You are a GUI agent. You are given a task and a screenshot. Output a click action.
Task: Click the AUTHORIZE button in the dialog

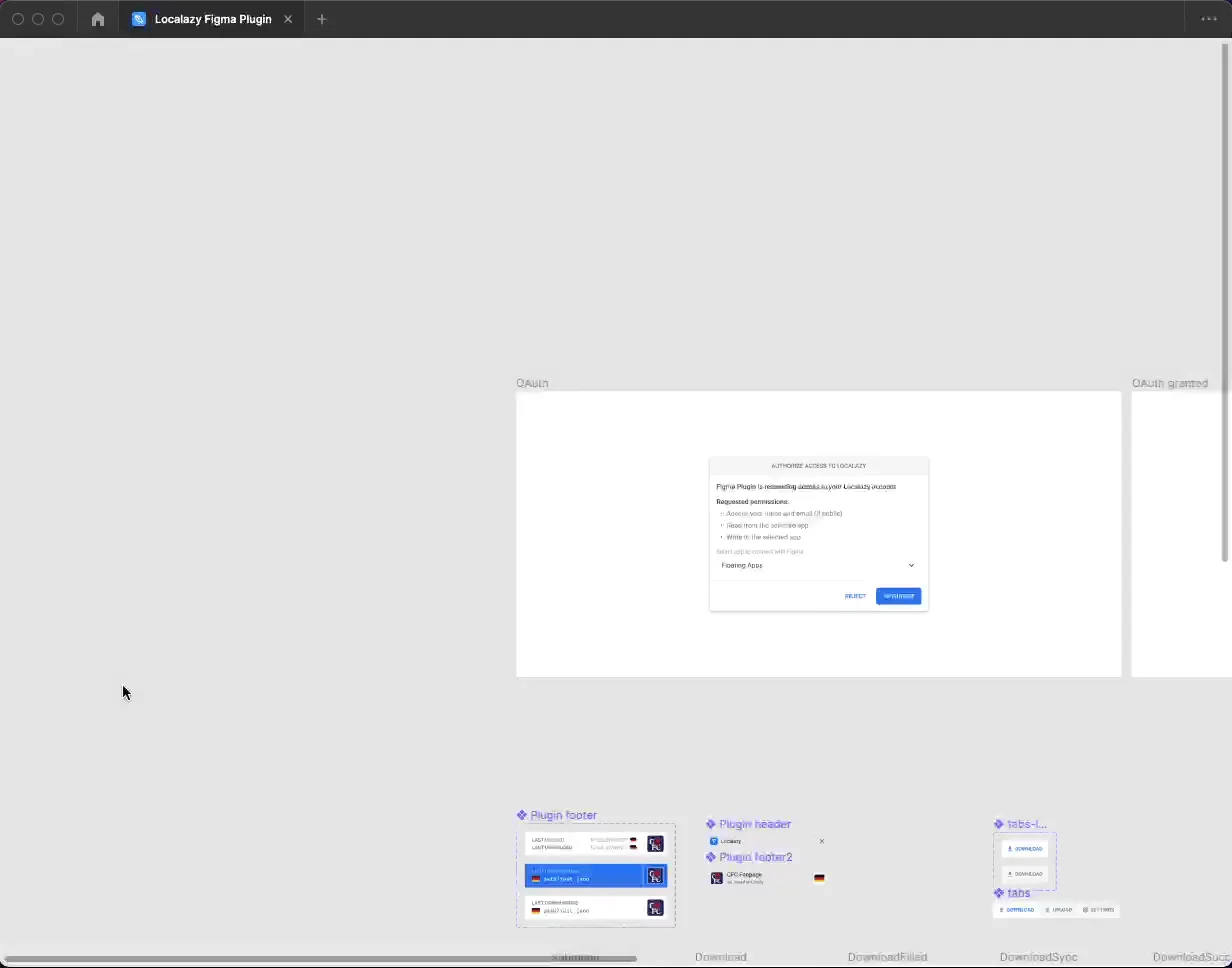[x=898, y=596]
